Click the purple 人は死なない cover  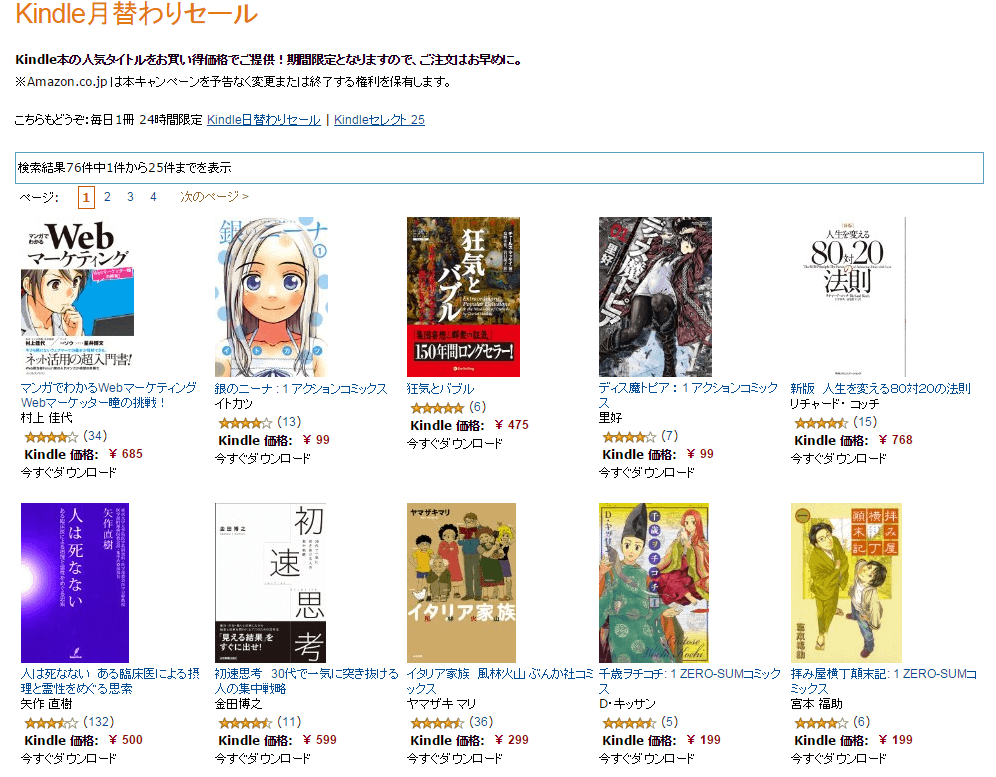click(75, 583)
